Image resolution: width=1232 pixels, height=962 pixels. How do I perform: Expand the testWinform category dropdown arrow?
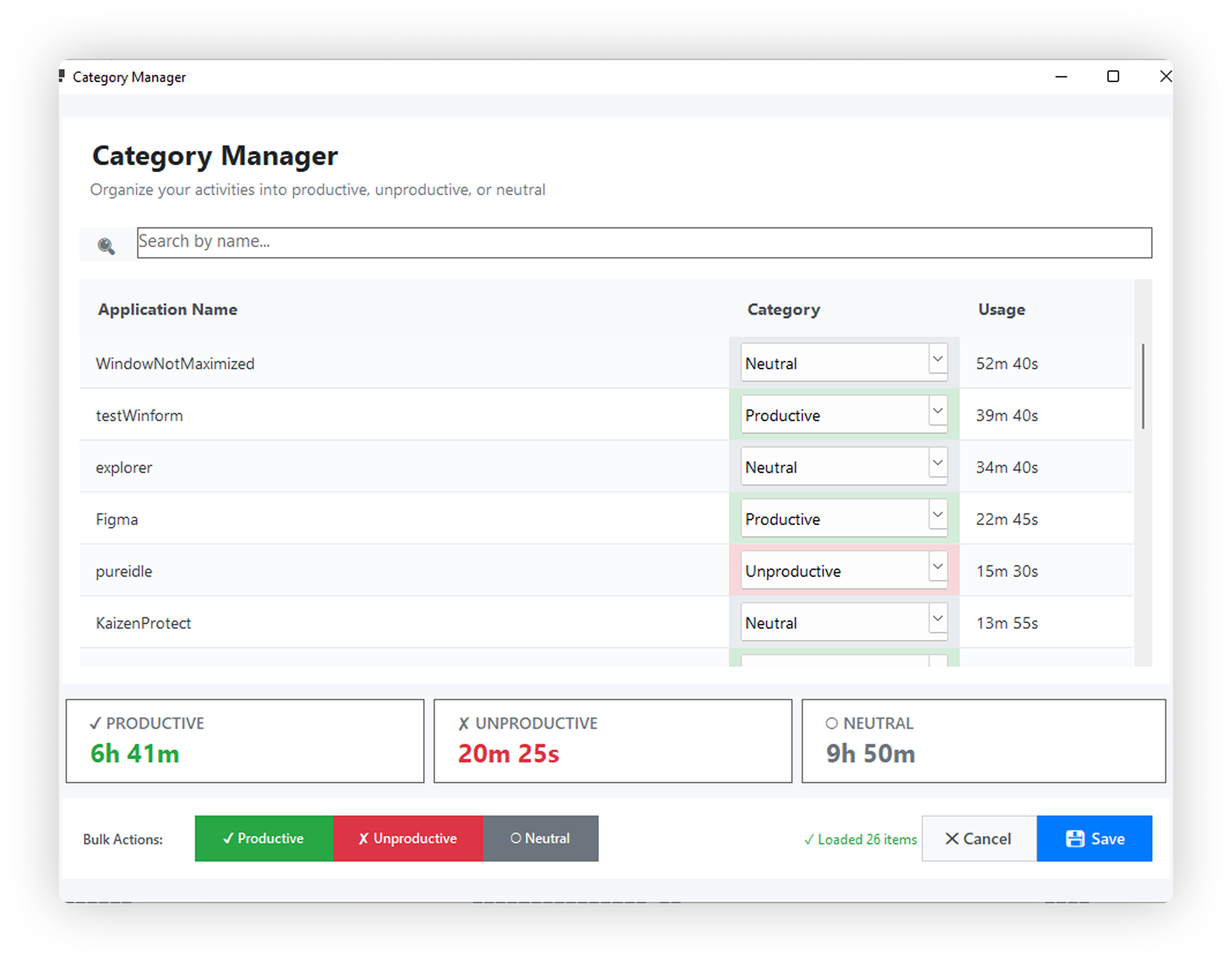tap(937, 412)
